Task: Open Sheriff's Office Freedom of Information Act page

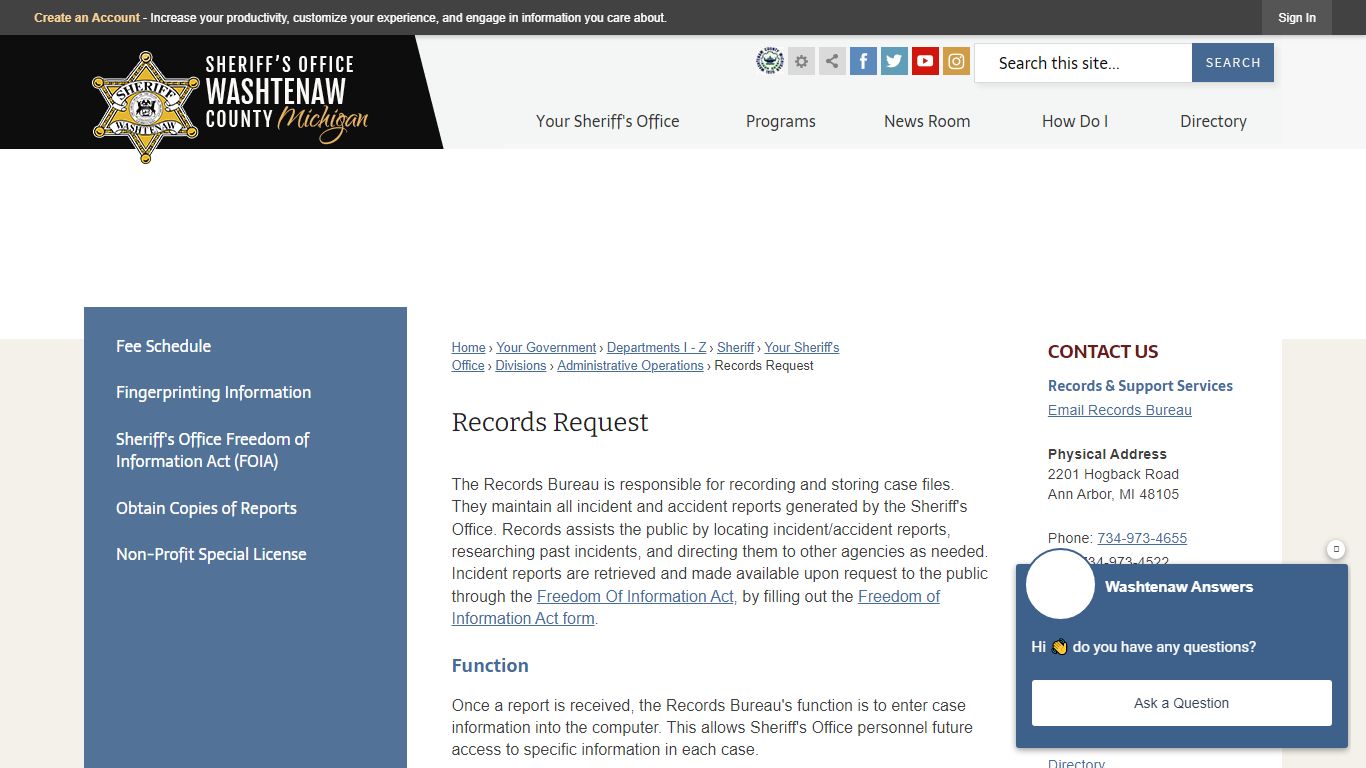Action: click(212, 450)
